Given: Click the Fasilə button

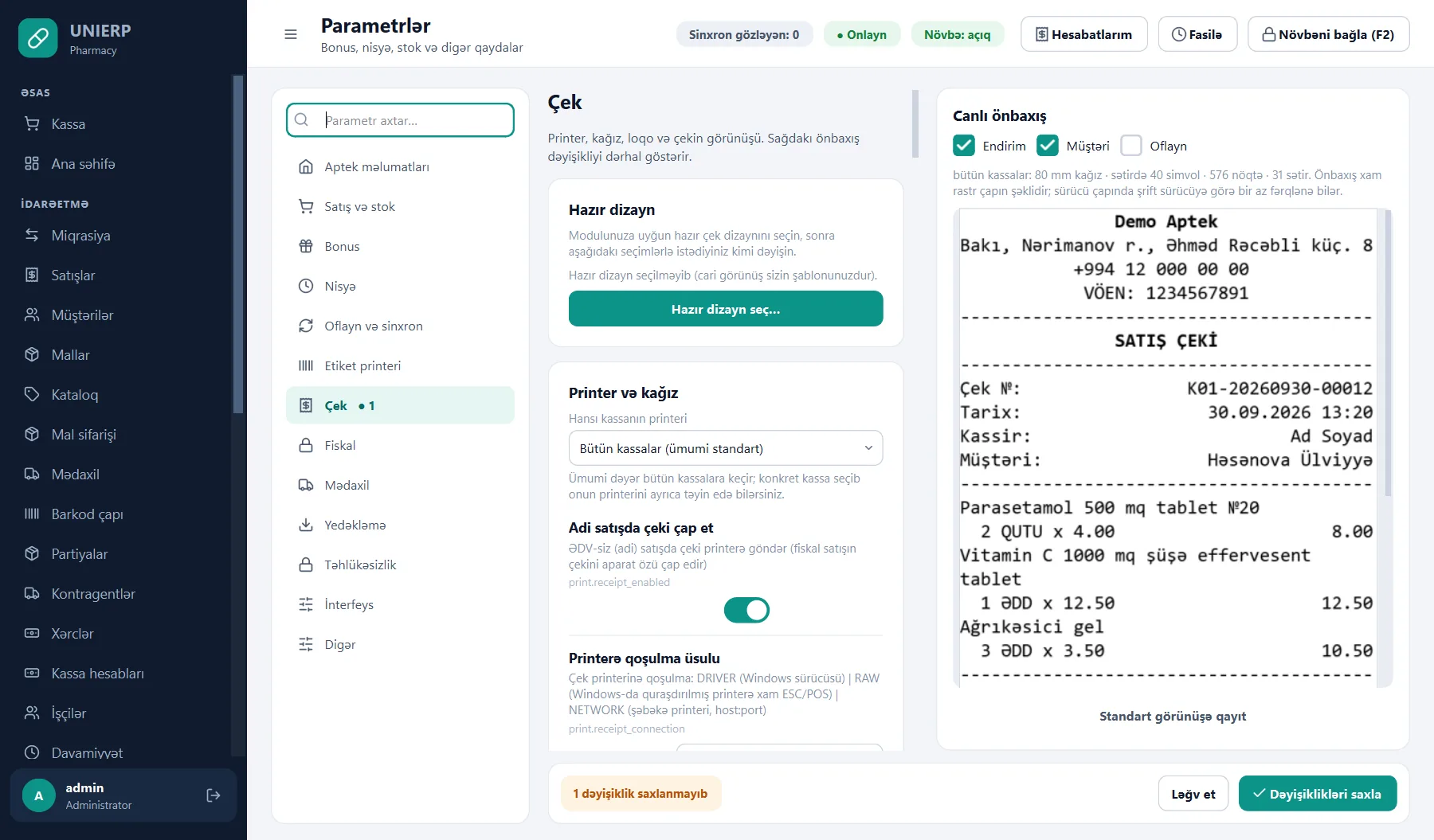Looking at the screenshot, I should pyautogui.click(x=1198, y=34).
